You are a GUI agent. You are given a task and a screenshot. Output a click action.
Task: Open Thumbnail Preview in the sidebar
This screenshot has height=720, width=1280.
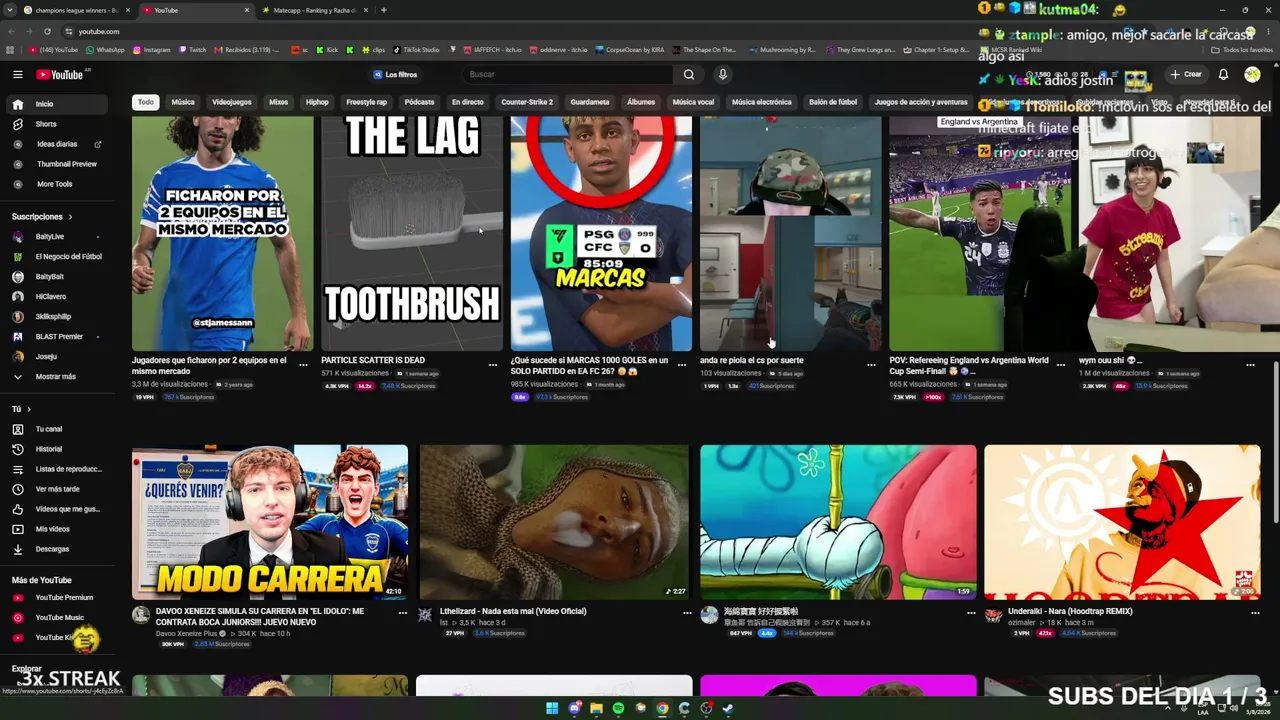pos(57,164)
